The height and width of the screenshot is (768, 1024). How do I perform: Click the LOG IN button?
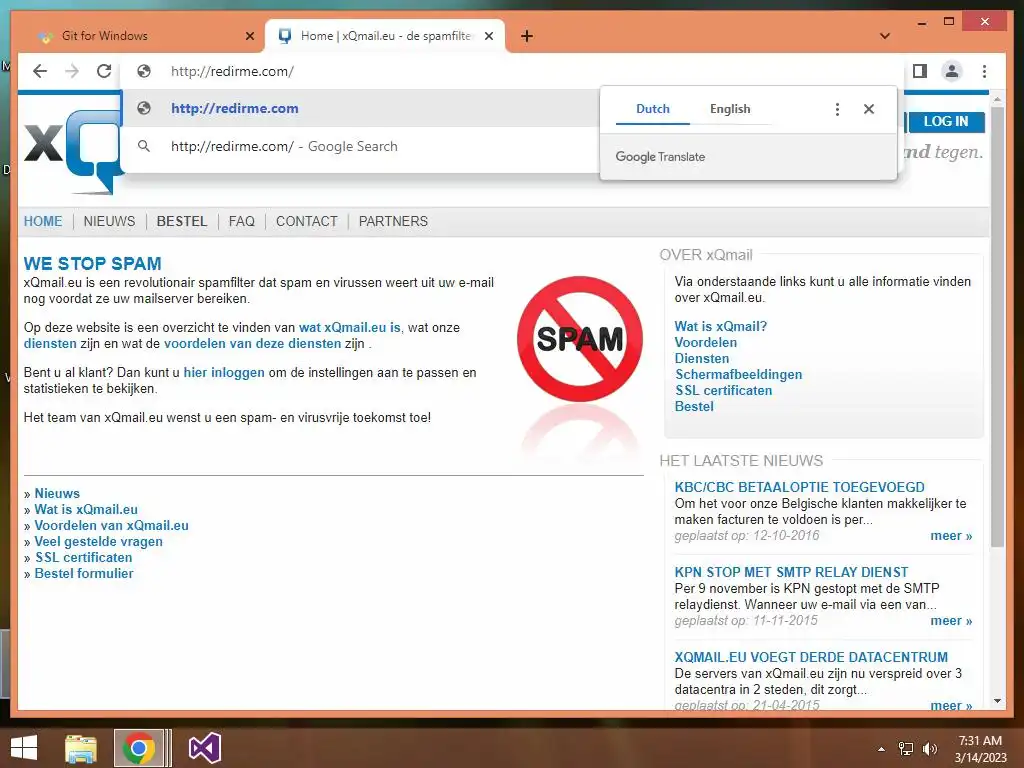945,121
